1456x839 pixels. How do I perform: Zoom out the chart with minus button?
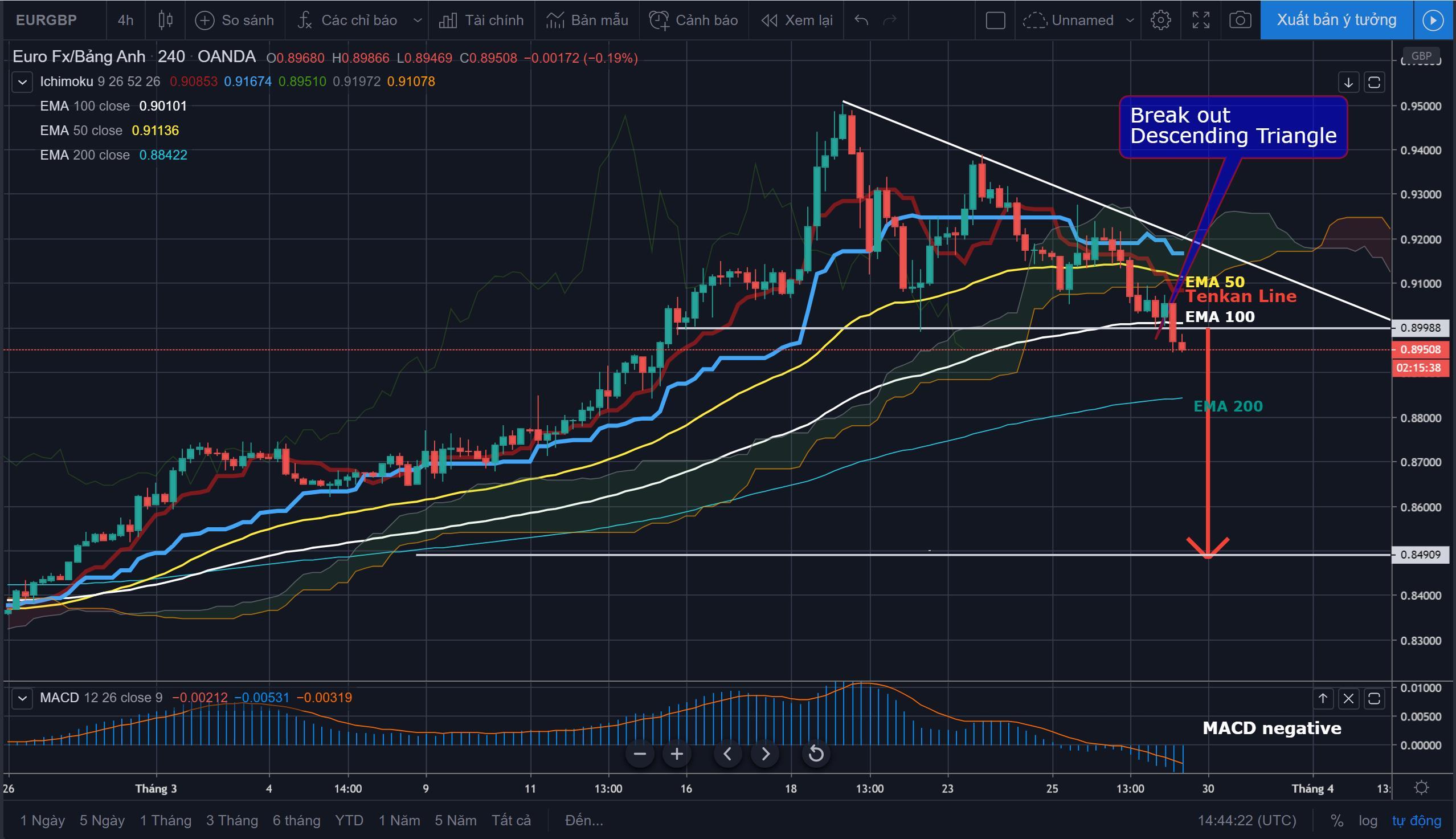640,754
